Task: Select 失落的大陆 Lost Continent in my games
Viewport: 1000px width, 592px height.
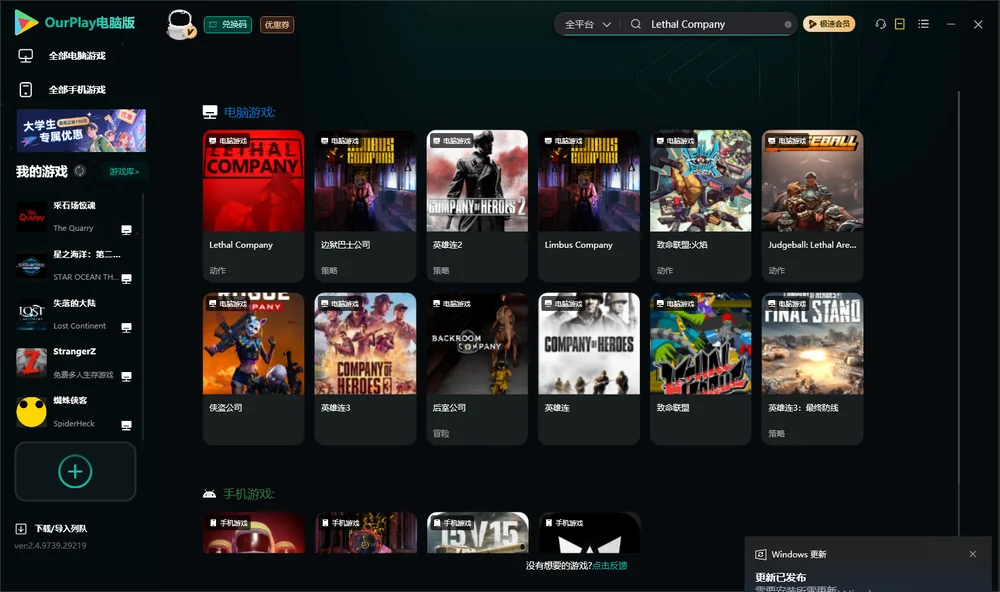Action: 77,314
